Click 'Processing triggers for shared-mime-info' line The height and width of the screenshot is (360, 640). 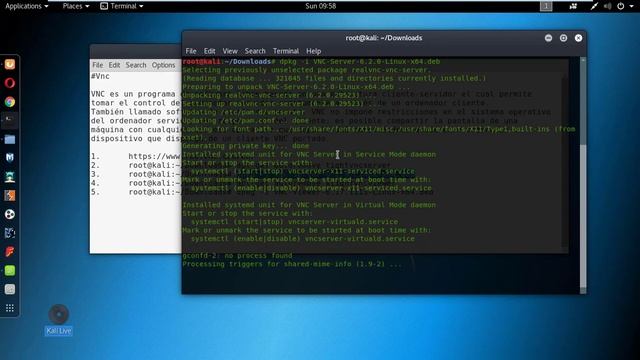pos(292,264)
